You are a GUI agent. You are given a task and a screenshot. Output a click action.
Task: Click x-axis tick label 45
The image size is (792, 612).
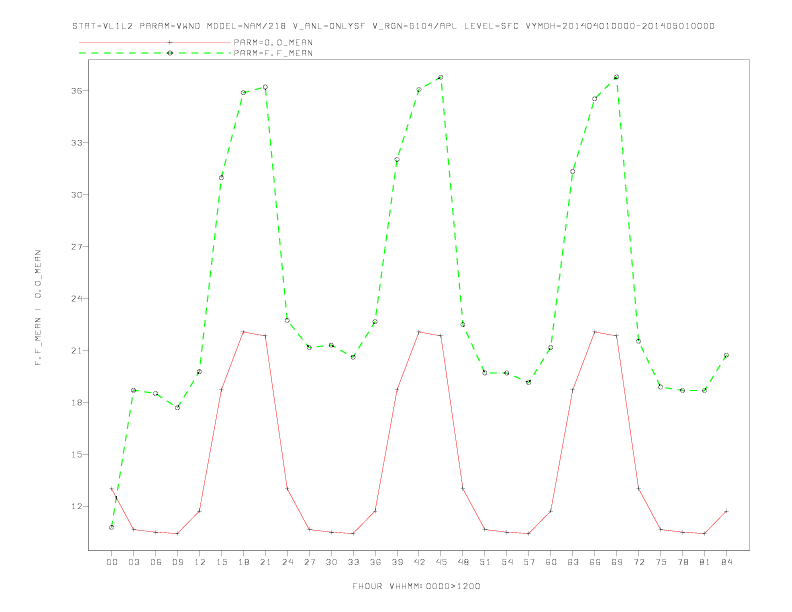click(x=441, y=562)
